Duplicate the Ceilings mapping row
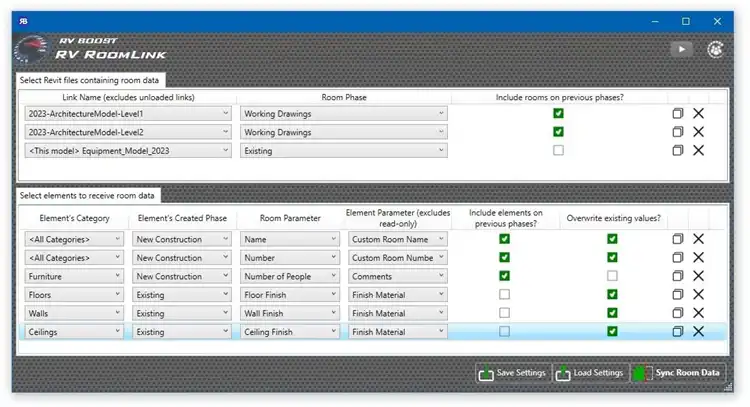750x407 pixels. 677,331
